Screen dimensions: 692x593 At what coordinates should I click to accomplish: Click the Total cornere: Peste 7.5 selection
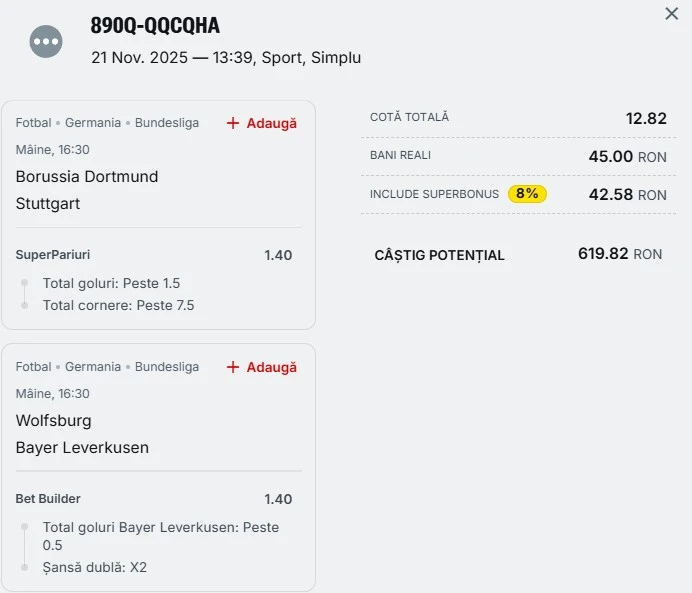point(118,305)
